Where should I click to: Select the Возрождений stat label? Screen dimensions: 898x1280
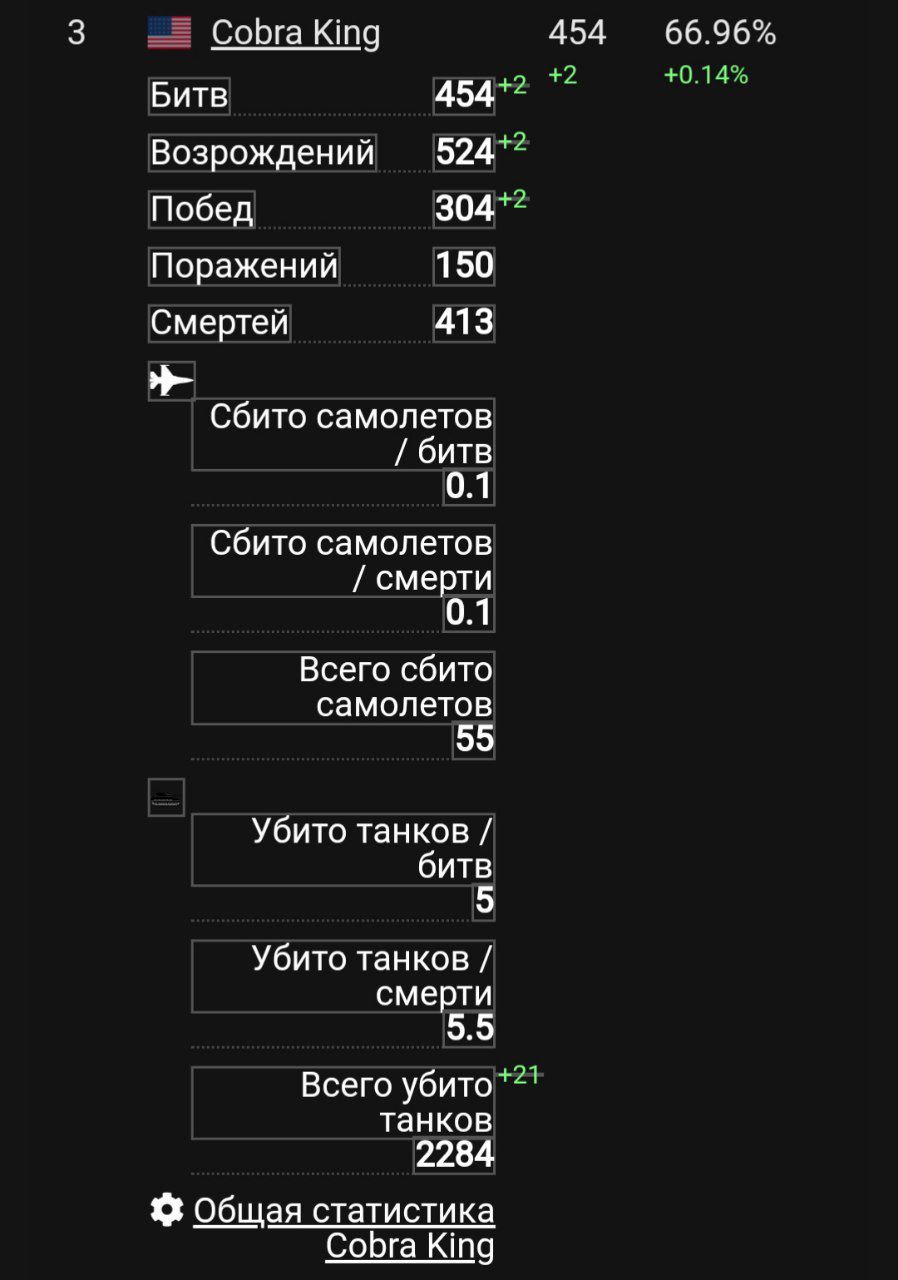[262, 153]
